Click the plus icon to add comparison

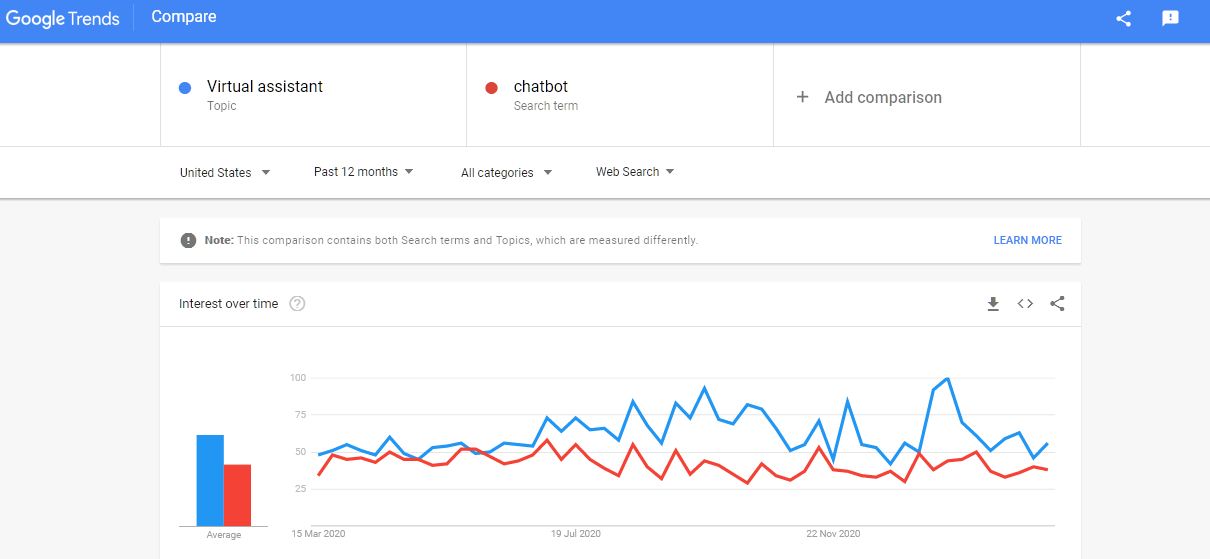coord(802,97)
